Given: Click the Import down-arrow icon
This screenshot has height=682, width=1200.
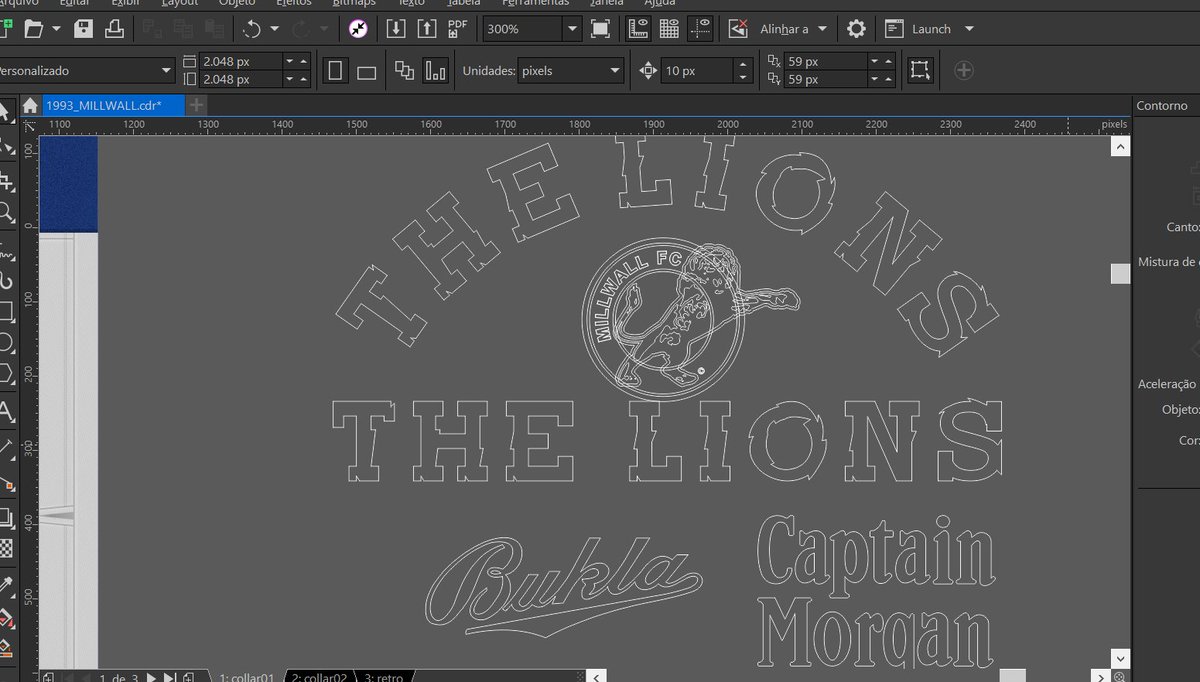Looking at the screenshot, I should click(x=396, y=29).
